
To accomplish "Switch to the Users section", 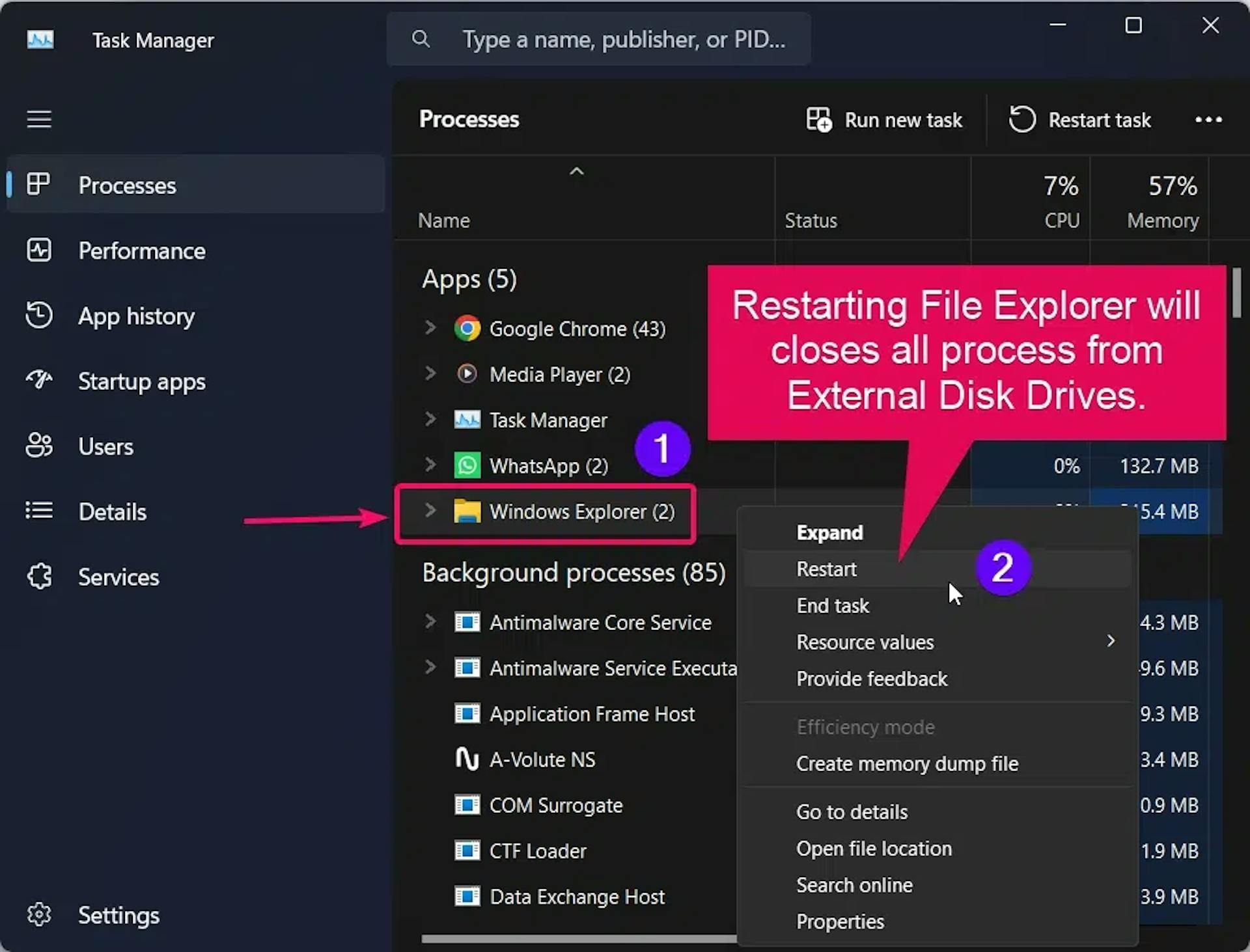I will [x=105, y=446].
